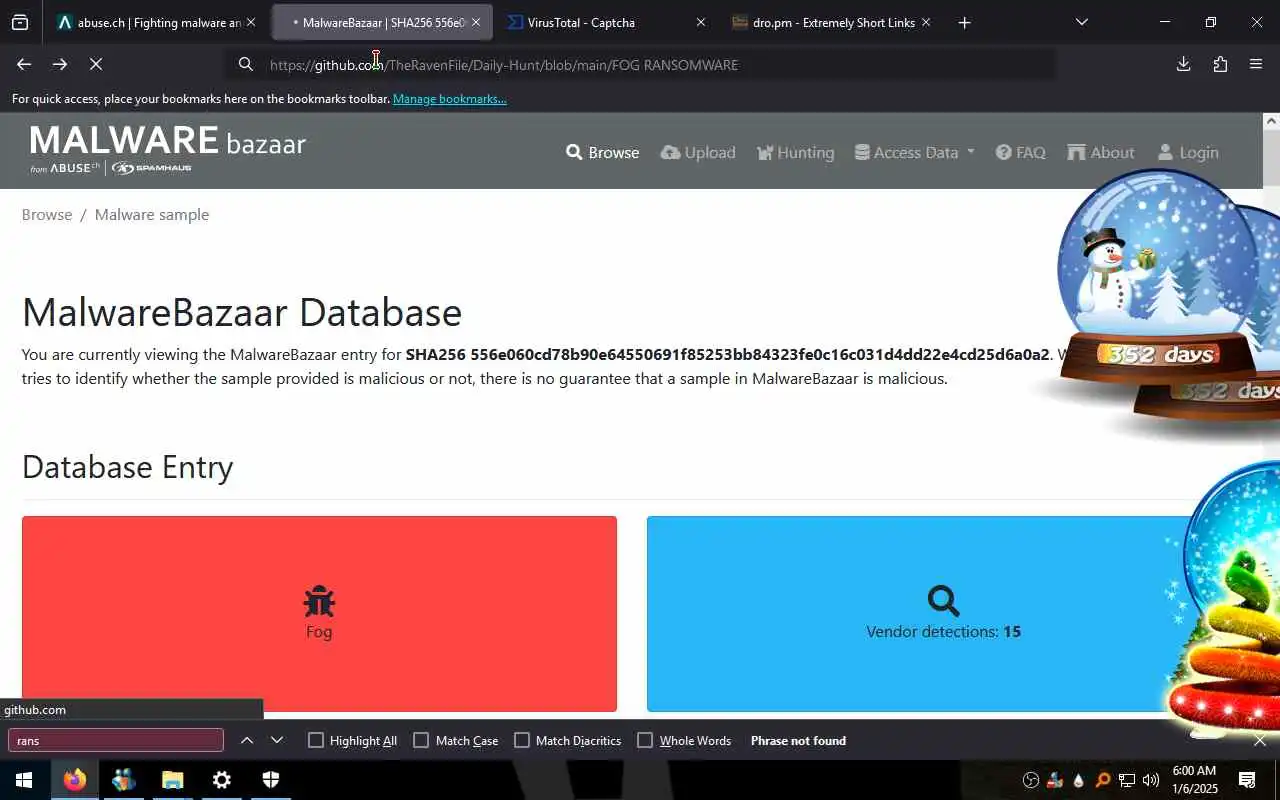Screen dimensions: 1280x800
Task: Click the volume icon in the system tray
Action: pyautogui.click(x=1151, y=780)
